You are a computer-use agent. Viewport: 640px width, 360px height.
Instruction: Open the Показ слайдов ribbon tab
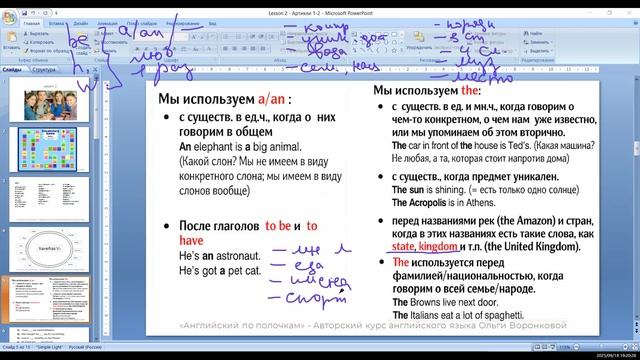pos(142,24)
